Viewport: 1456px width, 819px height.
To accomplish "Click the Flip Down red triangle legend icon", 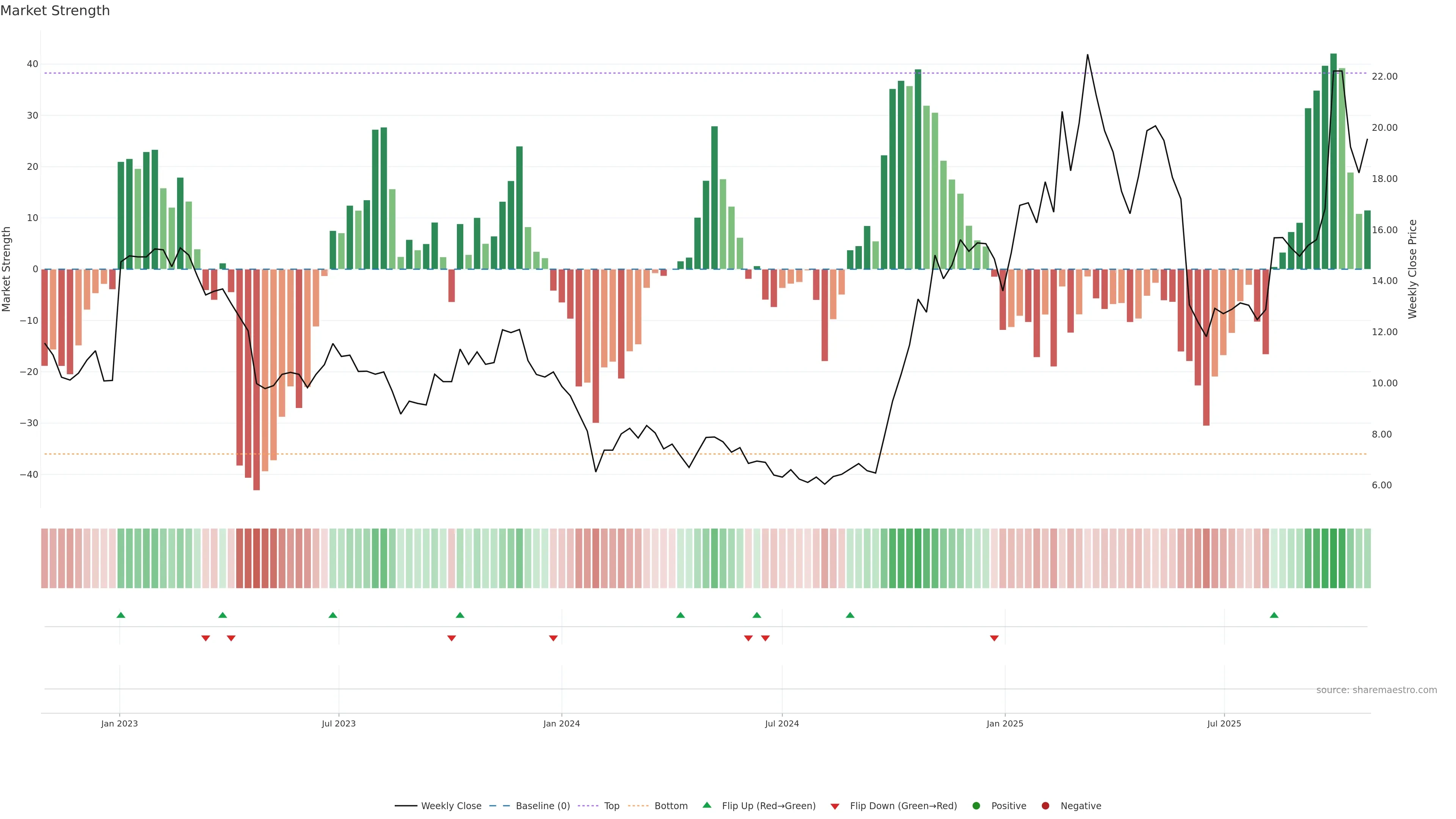I will coord(835,806).
